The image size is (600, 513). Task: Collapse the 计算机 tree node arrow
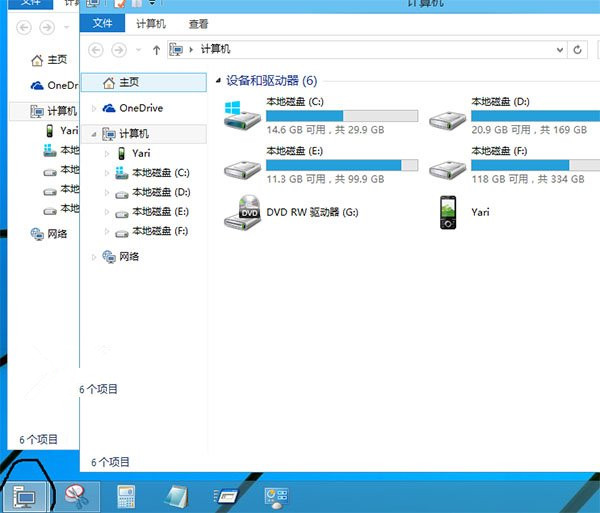[x=94, y=134]
